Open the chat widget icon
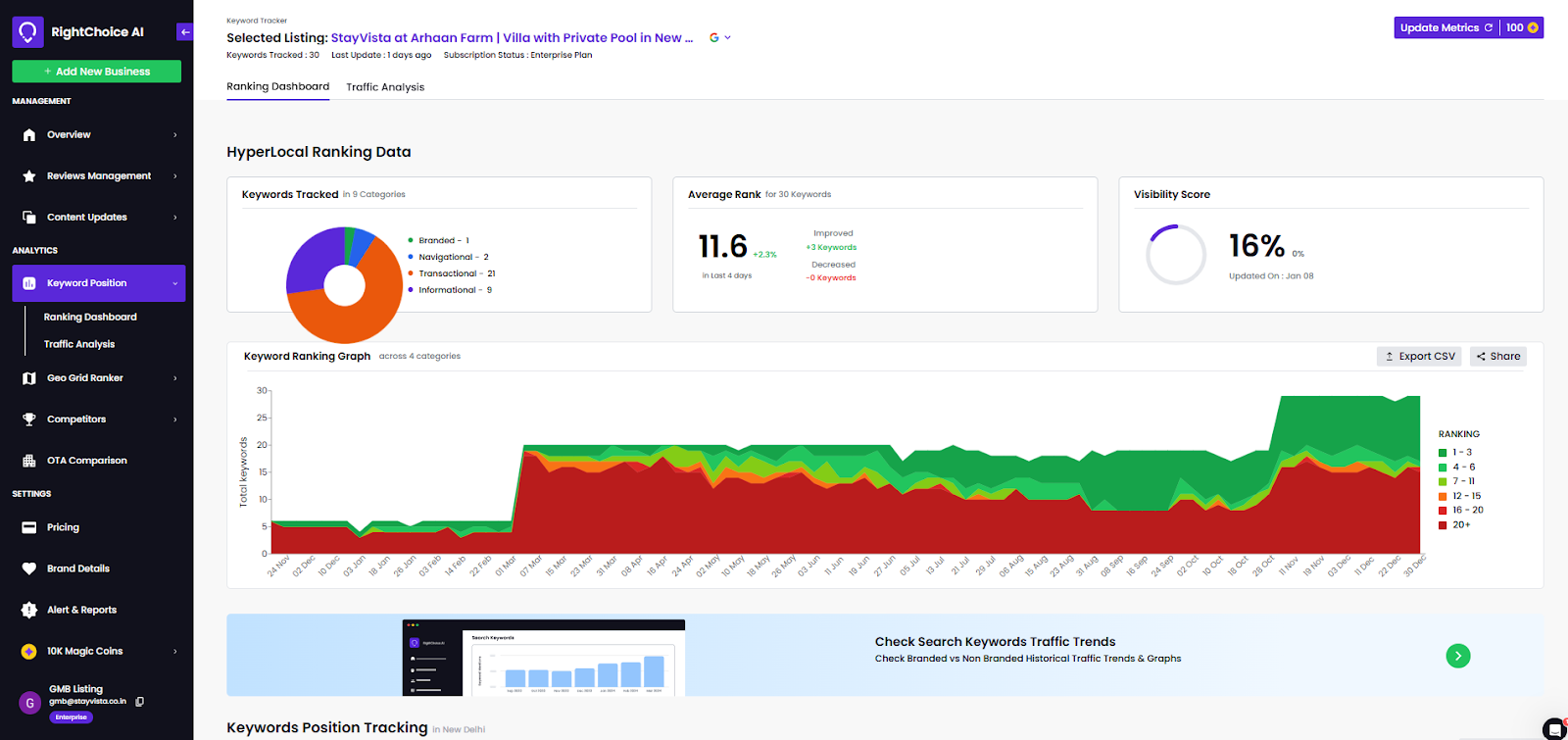 click(1554, 729)
